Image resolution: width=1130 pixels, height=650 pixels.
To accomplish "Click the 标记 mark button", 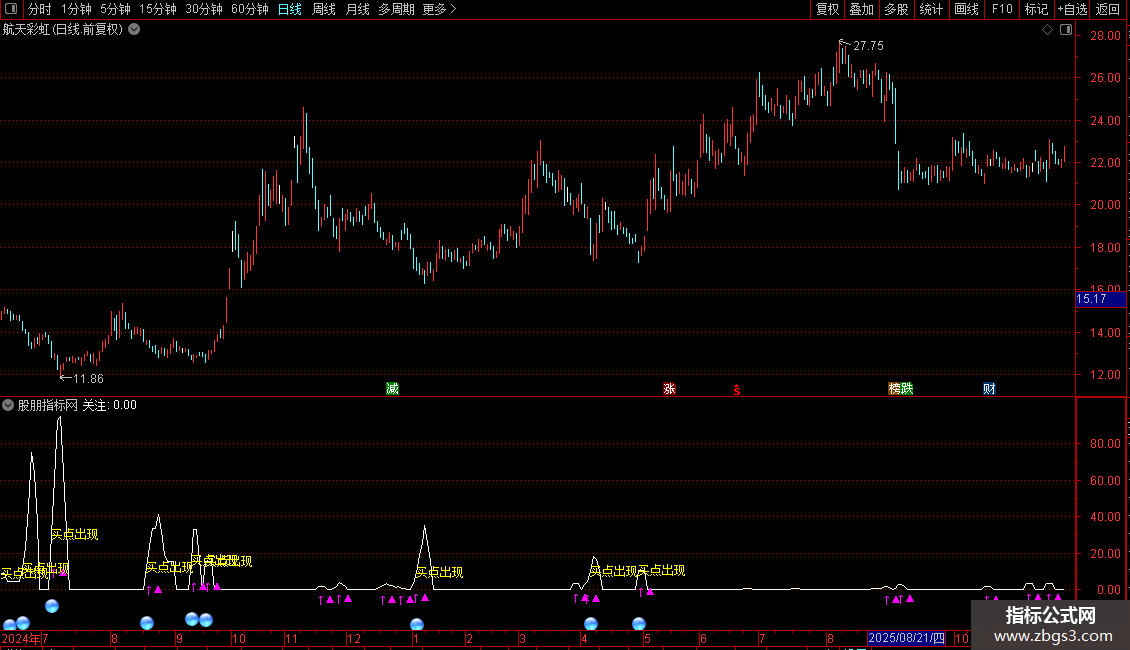I will (1036, 9).
